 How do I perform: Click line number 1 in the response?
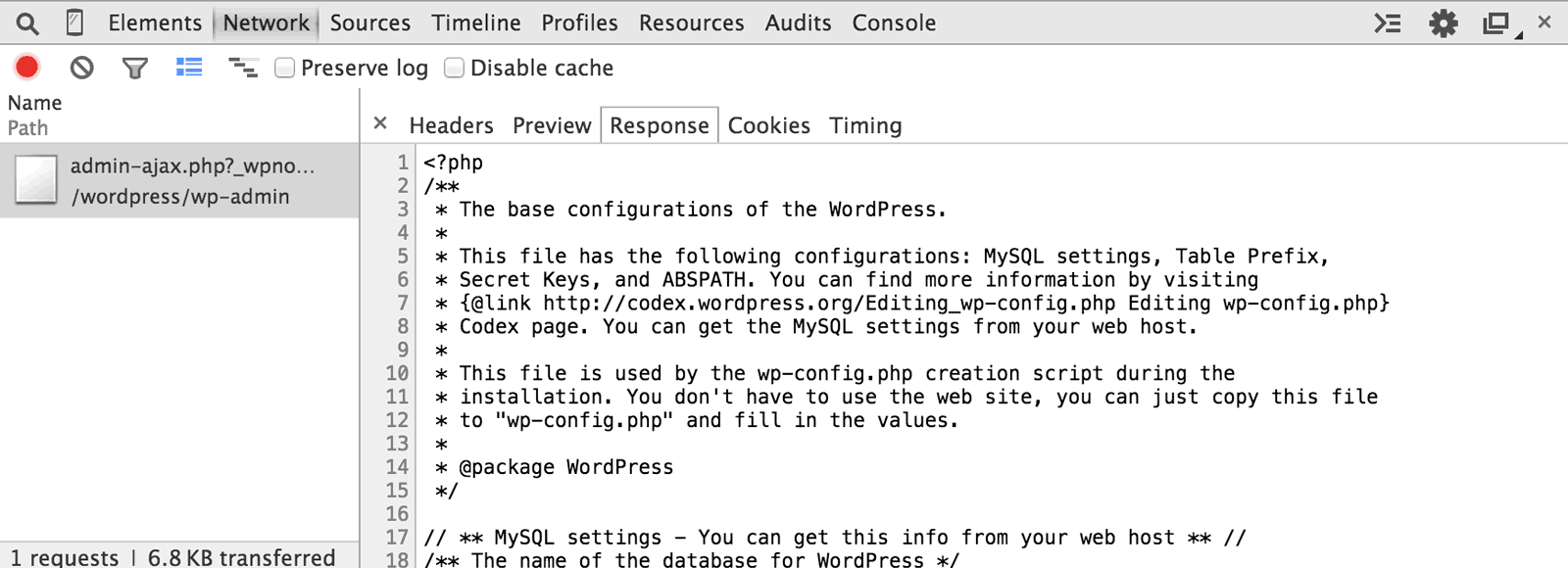[403, 163]
